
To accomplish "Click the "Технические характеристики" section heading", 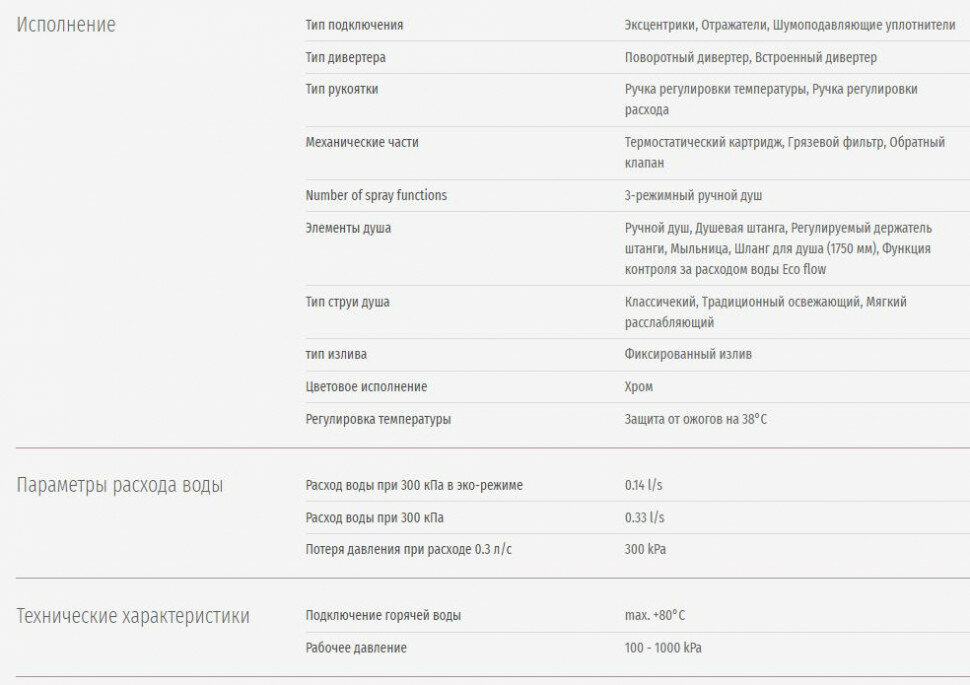I will pyautogui.click(x=133, y=616).
